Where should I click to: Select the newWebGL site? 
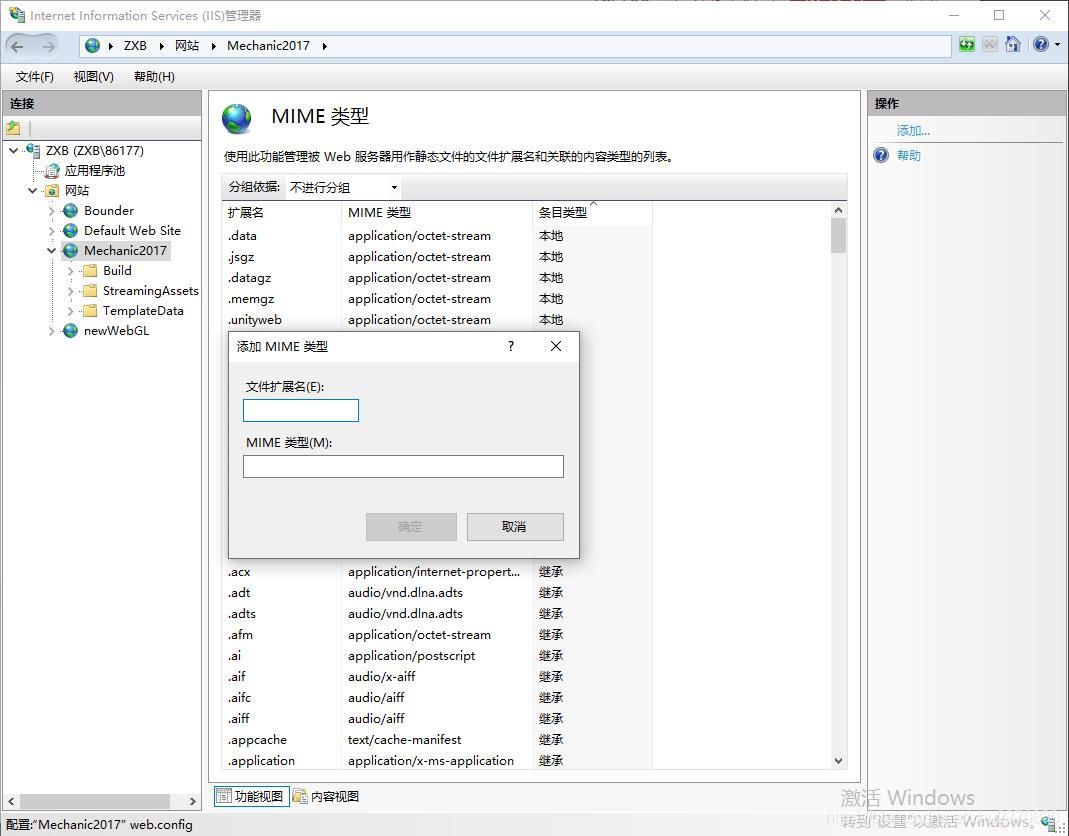116,331
